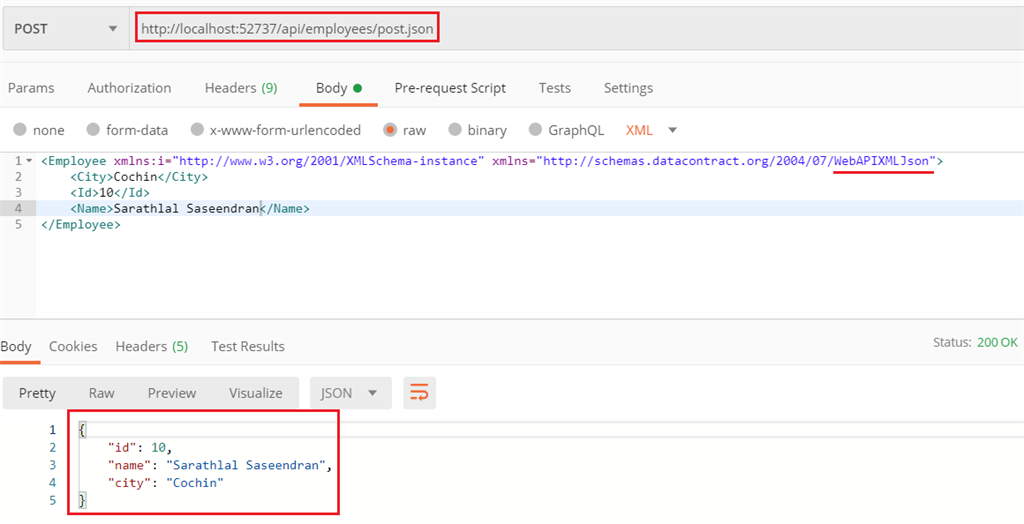Select the none body radio button
1024x524 pixels.
(x=20, y=130)
